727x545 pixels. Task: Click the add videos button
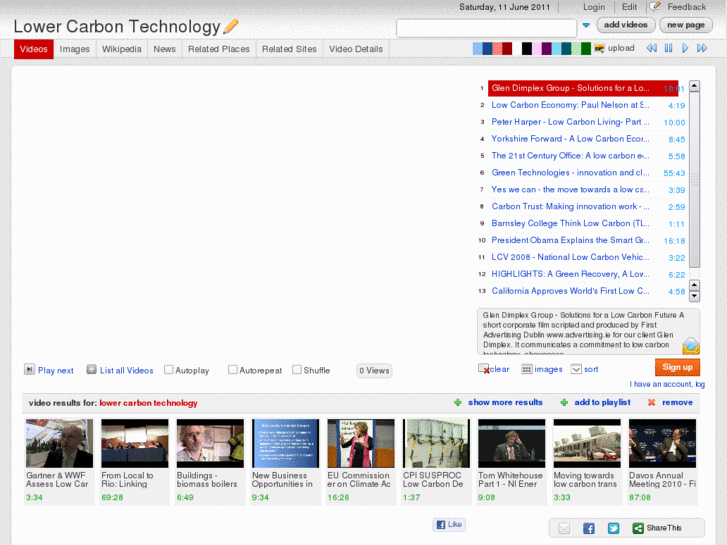pos(625,25)
